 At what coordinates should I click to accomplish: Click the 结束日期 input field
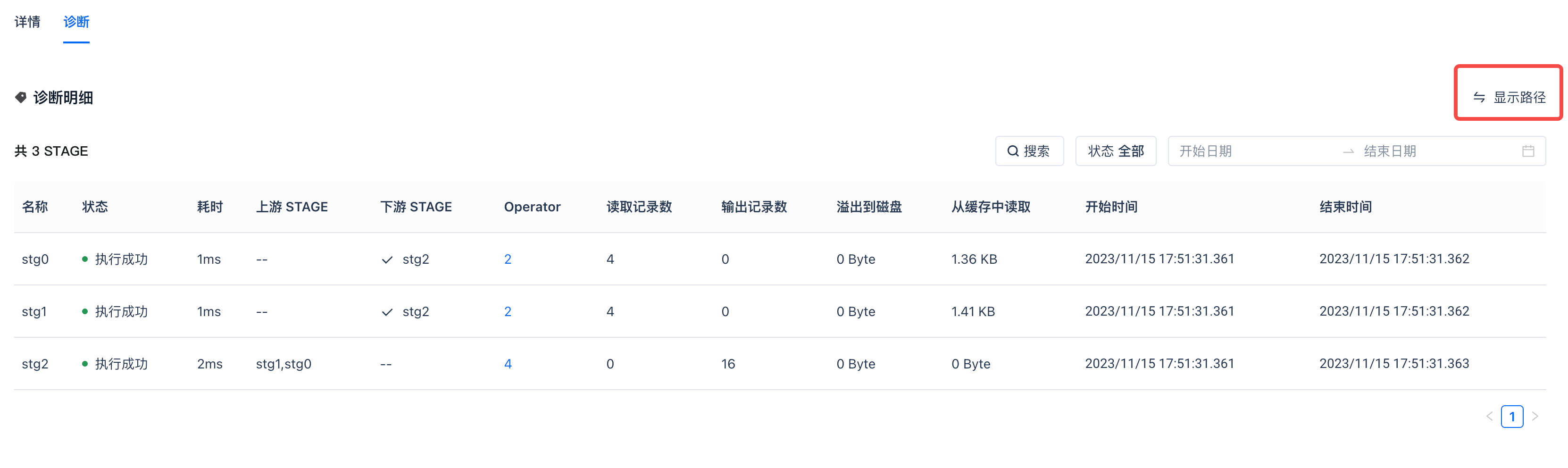(x=1430, y=151)
